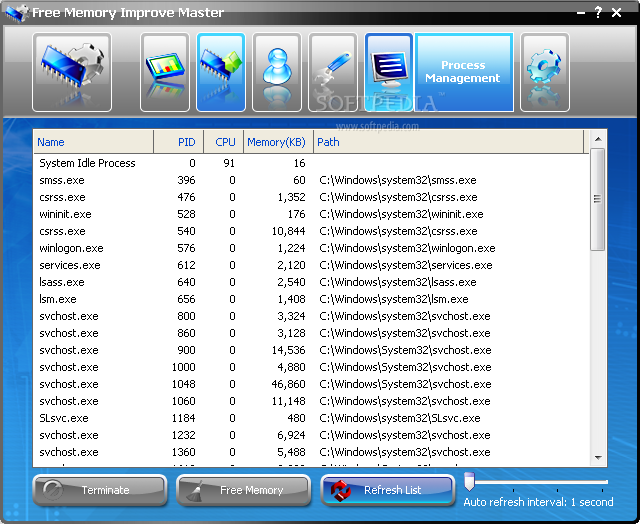Sort the list by Name column
This screenshot has width=641, height=524.
[x=94, y=142]
